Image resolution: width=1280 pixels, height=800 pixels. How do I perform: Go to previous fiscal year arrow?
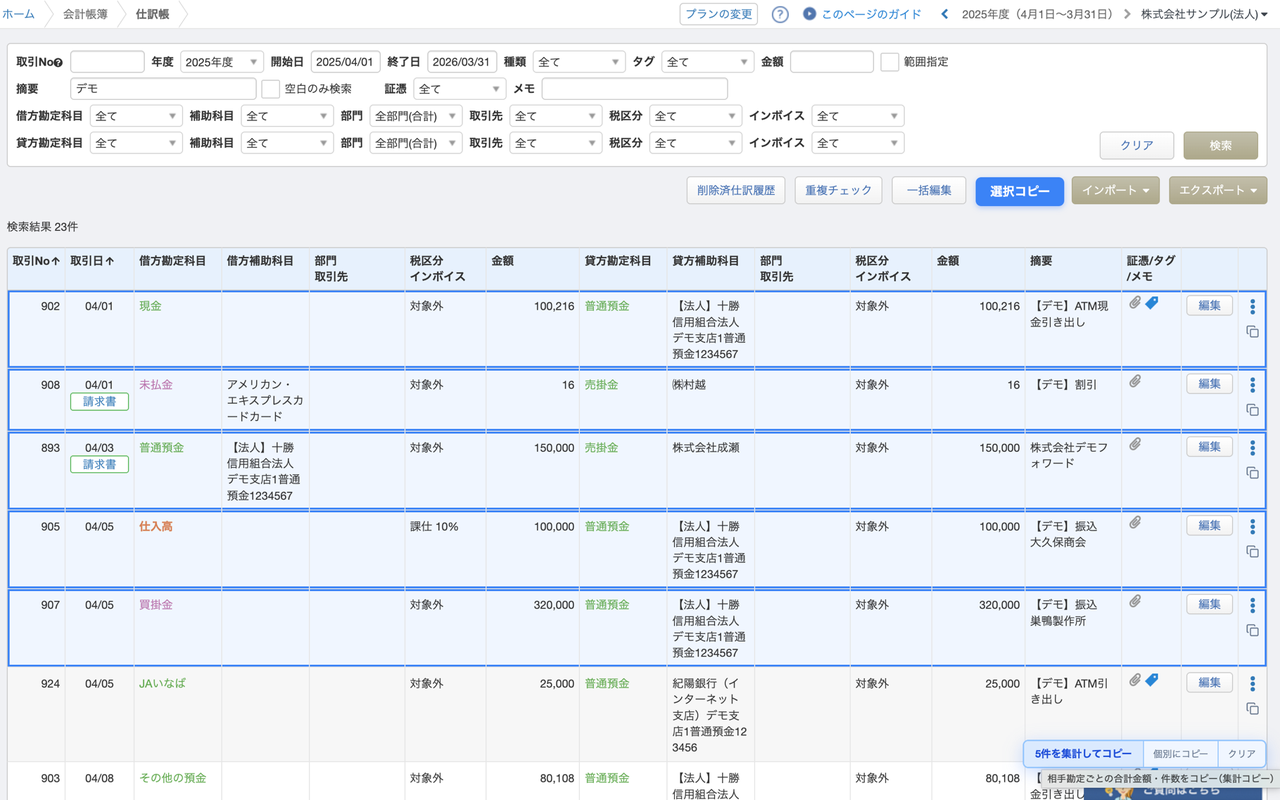pyautogui.click(x=945, y=14)
